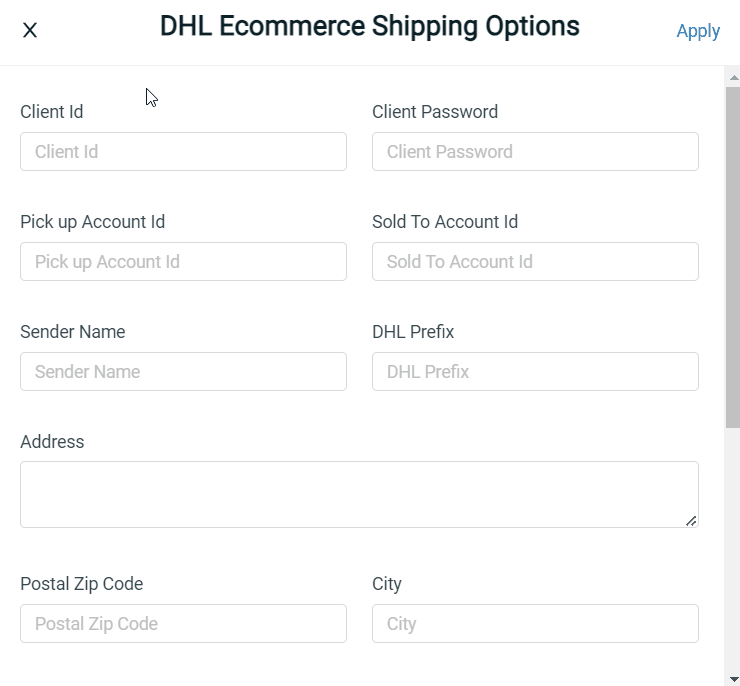This screenshot has width=740, height=686.
Task: Focus the Client Id input field
Action: click(183, 152)
